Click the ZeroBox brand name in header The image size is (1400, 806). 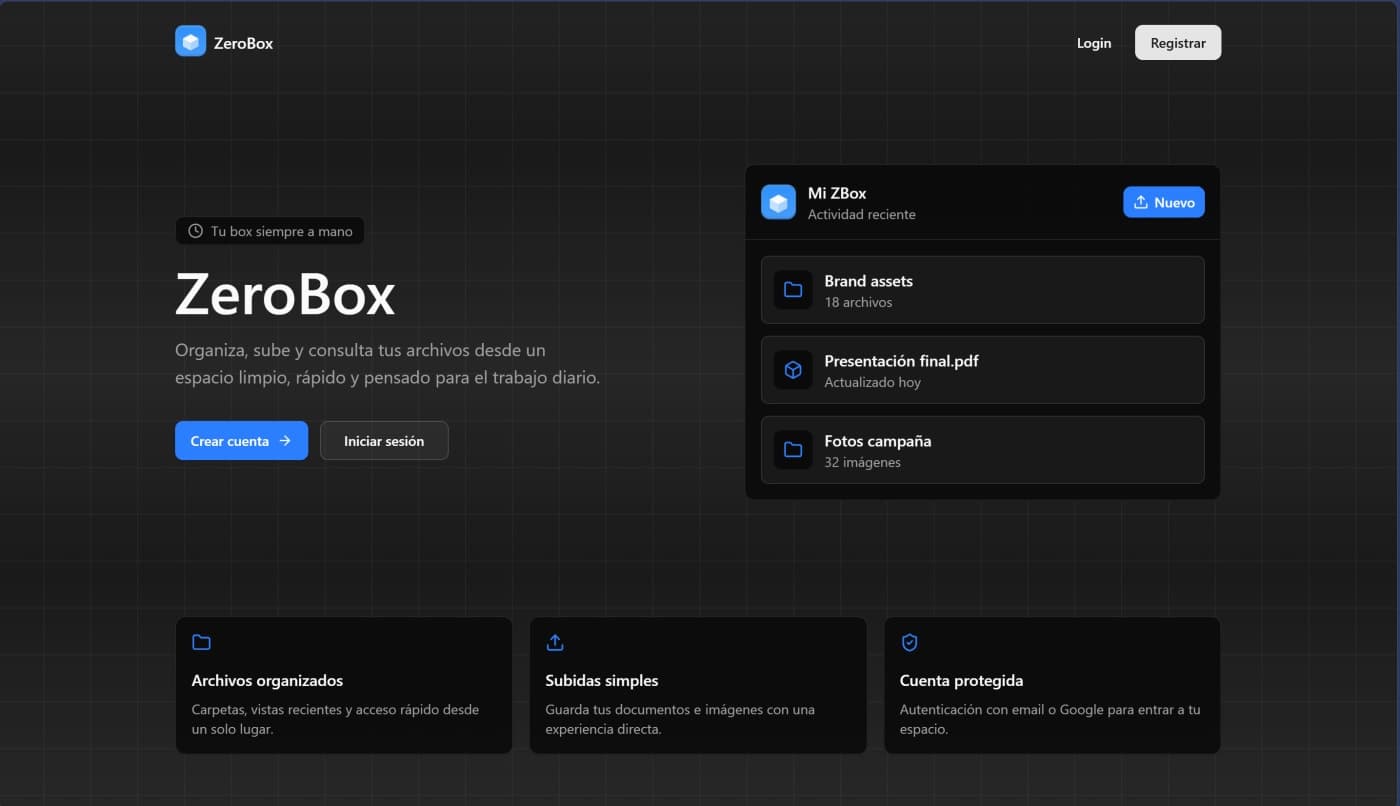pos(243,43)
